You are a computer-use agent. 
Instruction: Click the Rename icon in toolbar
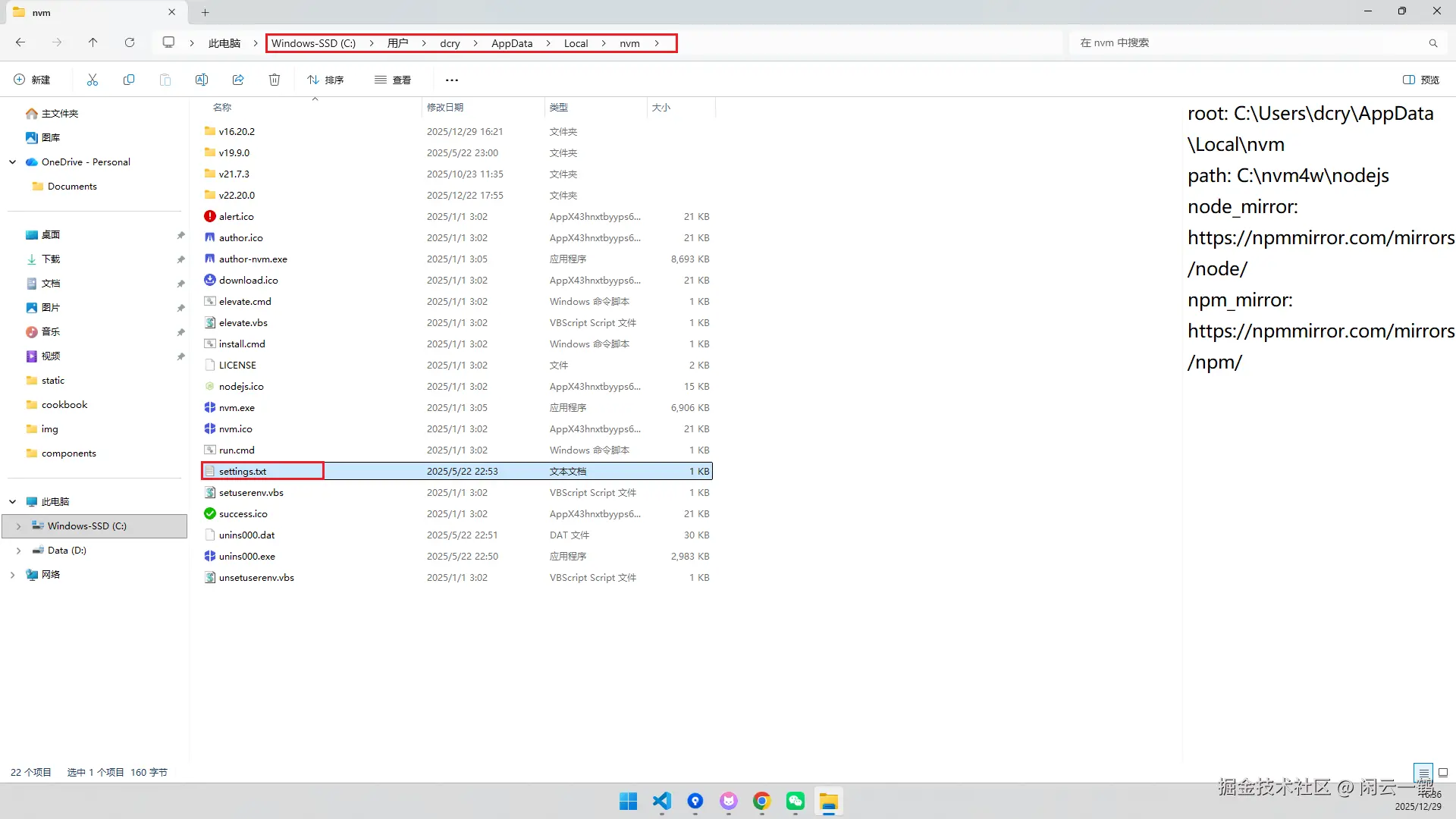(202, 80)
